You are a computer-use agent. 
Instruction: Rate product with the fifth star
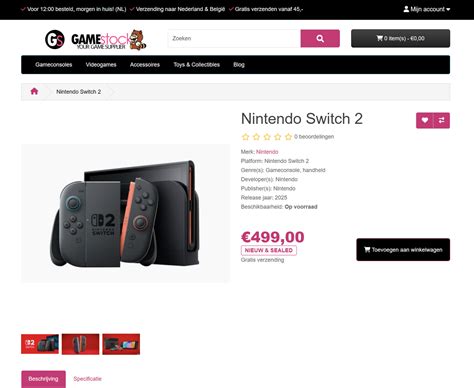(288, 137)
